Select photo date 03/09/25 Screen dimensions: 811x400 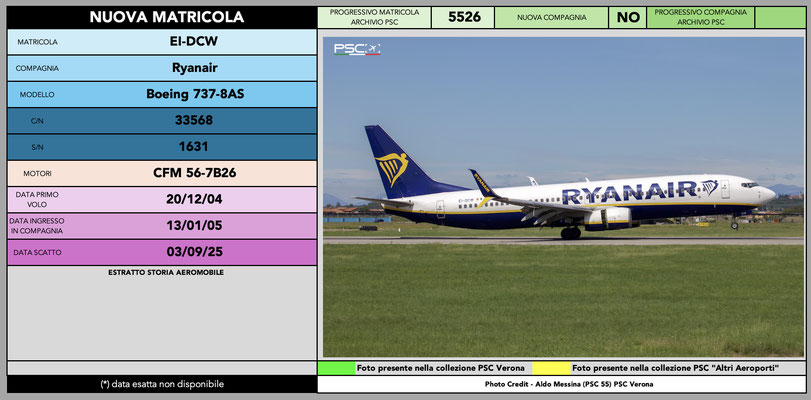[x=194, y=252]
